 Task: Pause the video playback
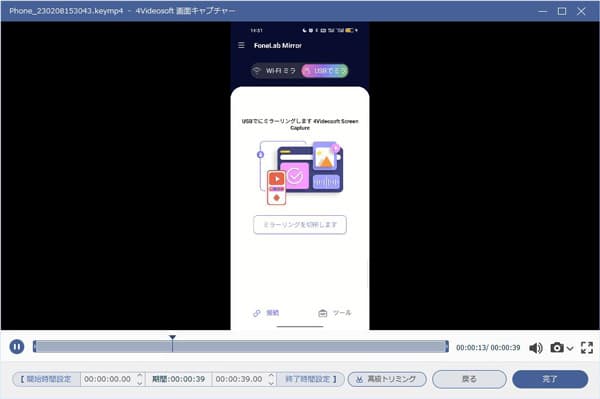tap(17, 347)
